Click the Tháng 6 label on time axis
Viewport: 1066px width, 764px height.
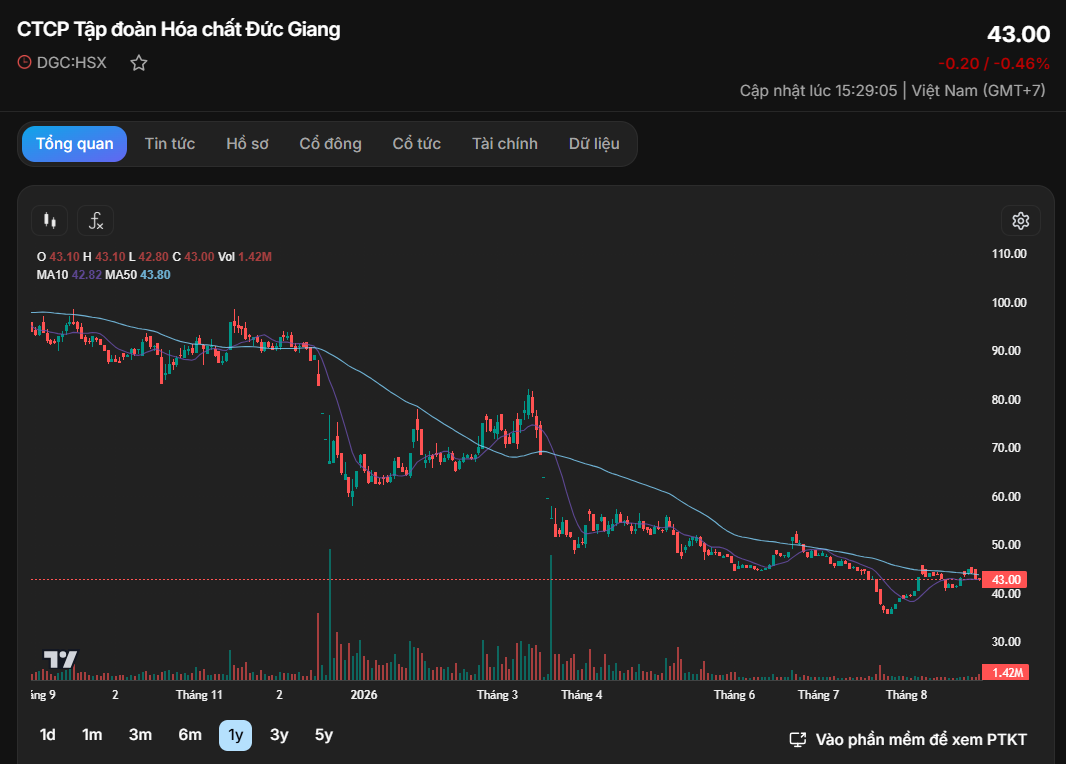pos(734,695)
